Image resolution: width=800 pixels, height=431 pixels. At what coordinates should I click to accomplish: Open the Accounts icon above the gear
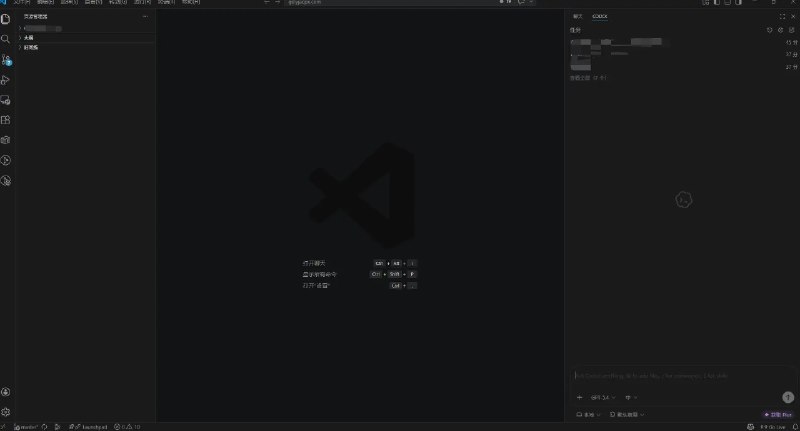point(6,392)
